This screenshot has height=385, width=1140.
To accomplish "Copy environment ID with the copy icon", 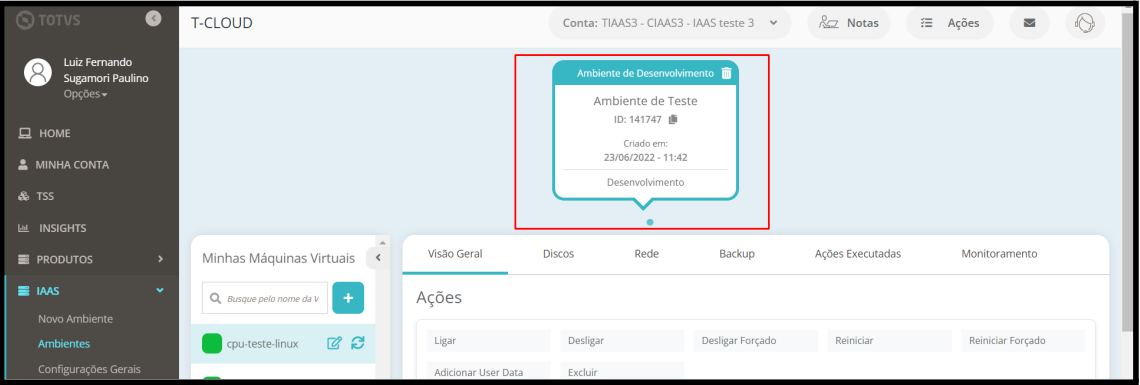I will [x=673, y=119].
